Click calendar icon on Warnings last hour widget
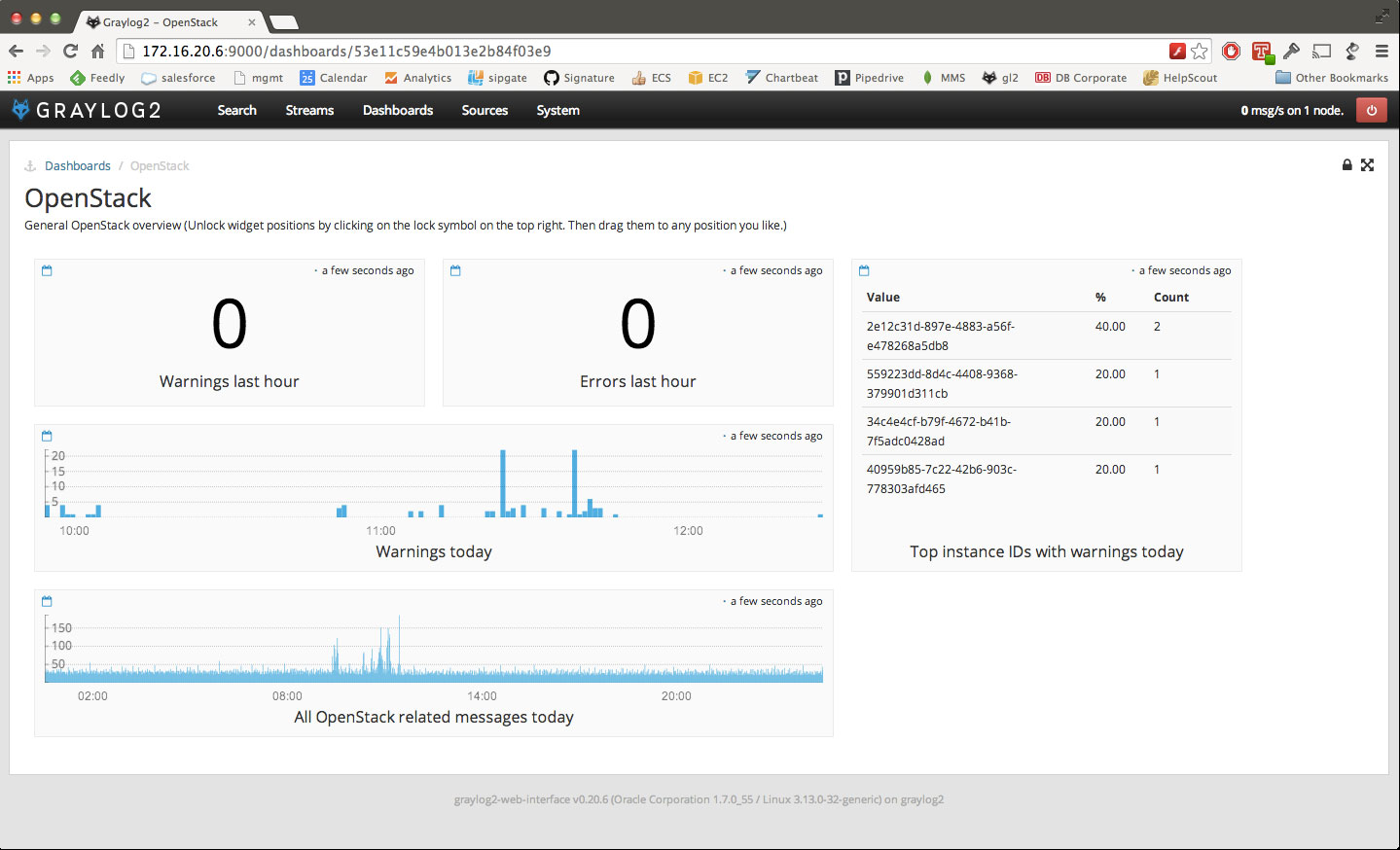This screenshot has height=850, width=1400. click(47, 270)
